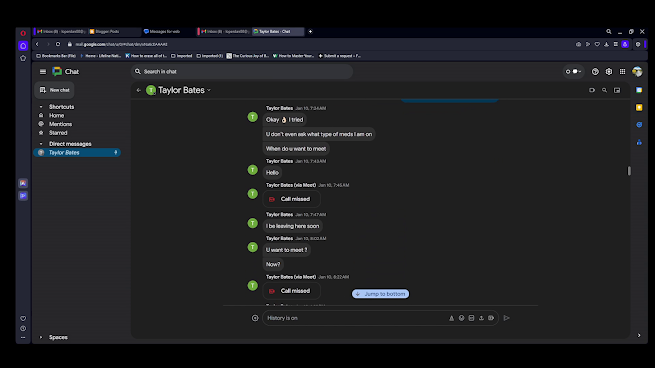The height and width of the screenshot is (368, 655).
Task: Switch to the second Gmail Inbox tab
Action: click(x=224, y=31)
